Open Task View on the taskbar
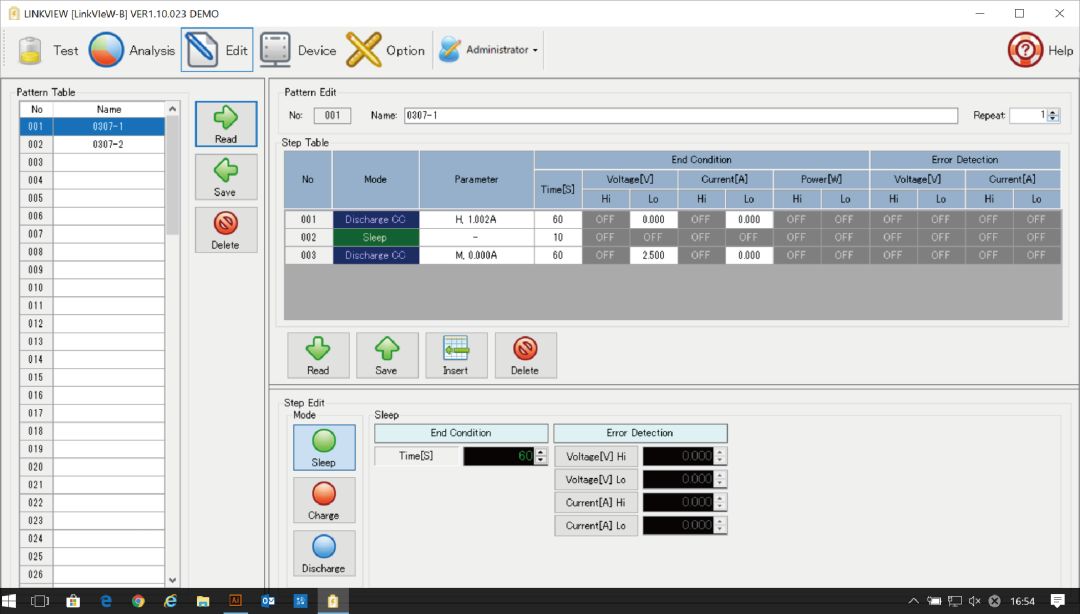This screenshot has width=1080, height=614. 40,602
